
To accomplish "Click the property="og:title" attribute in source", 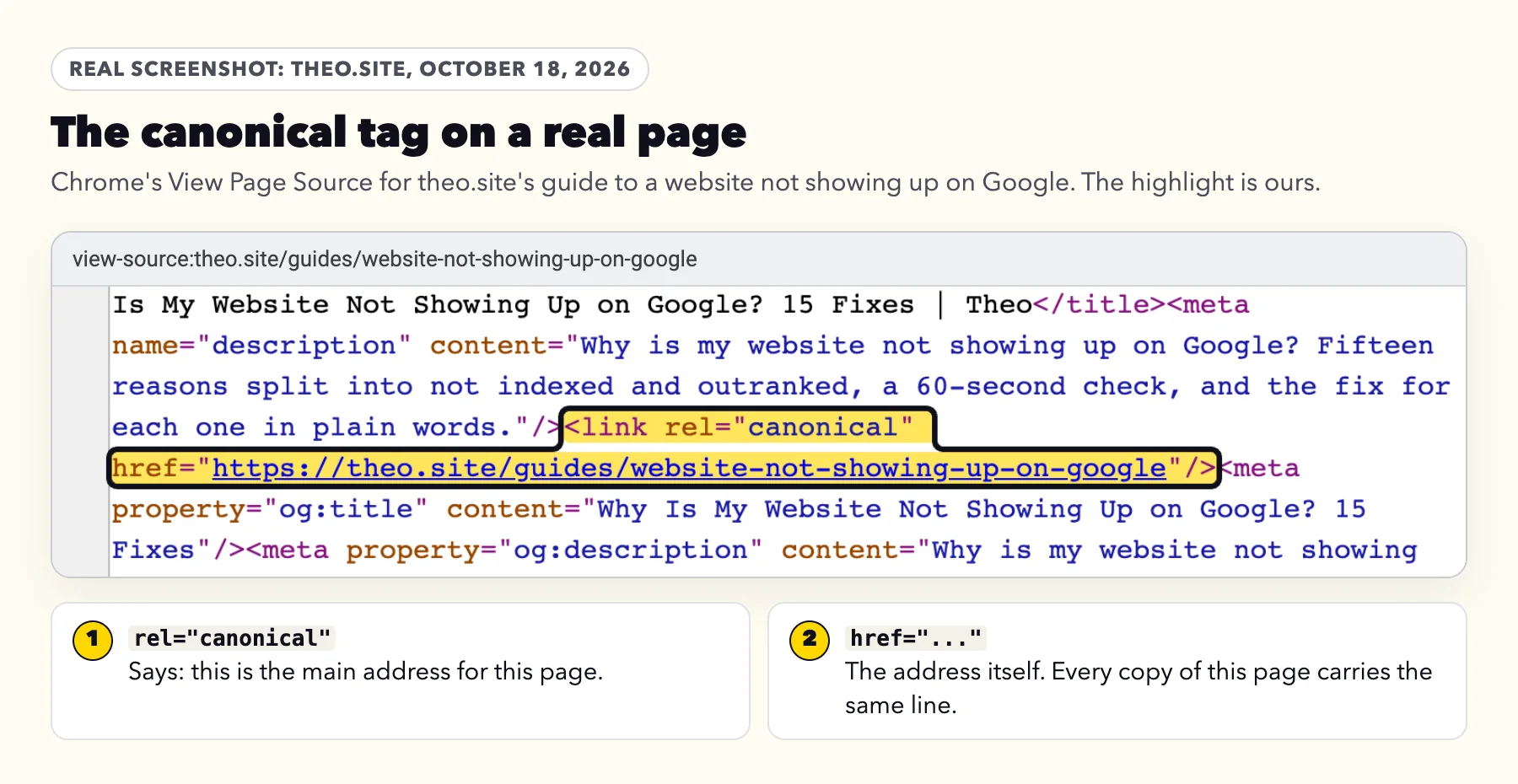I will pyautogui.click(x=270, y=509).
